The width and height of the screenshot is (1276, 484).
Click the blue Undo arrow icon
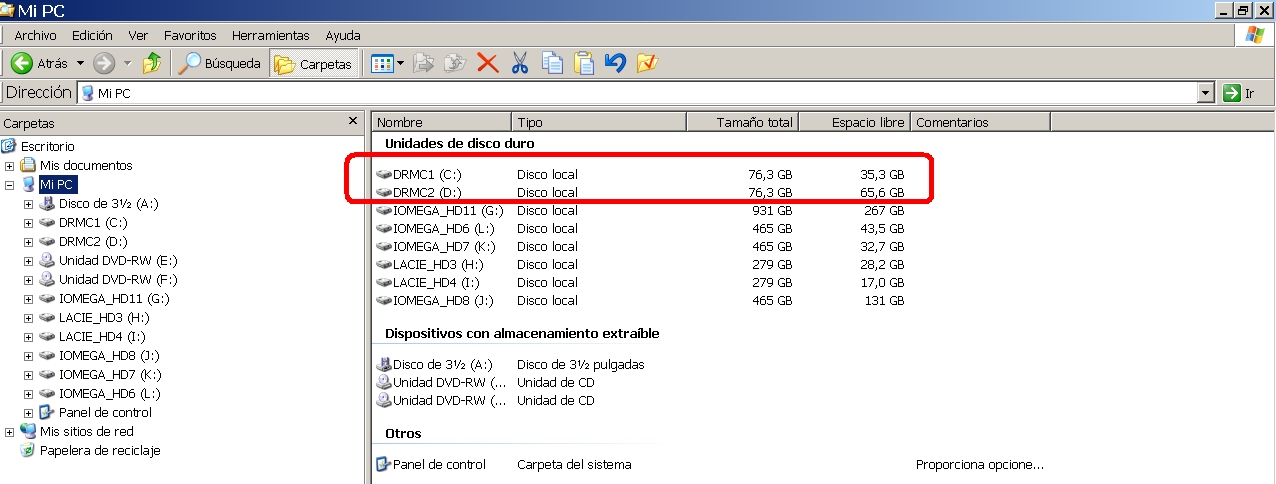click(615, 64)
